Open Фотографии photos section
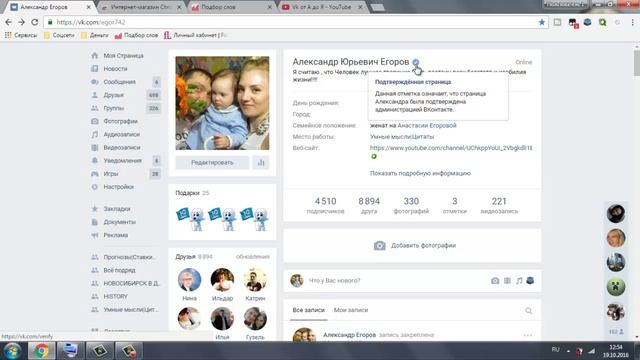This screenshot has height=360, width=640. click(120, 121)
